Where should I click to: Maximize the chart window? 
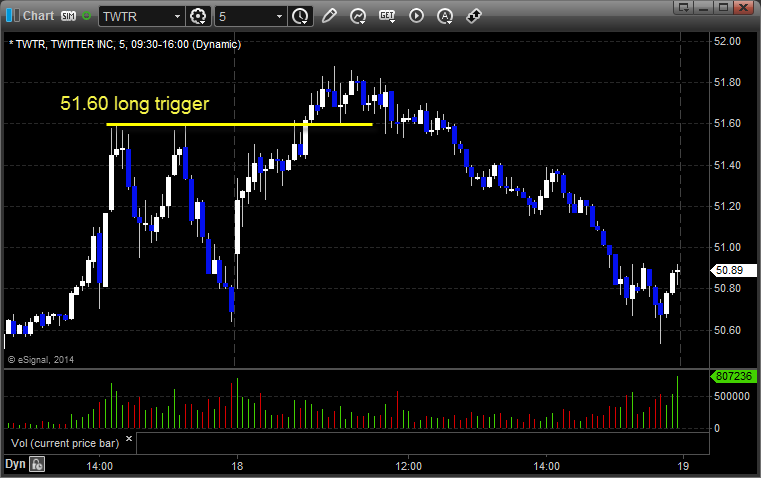pos(723,7)
